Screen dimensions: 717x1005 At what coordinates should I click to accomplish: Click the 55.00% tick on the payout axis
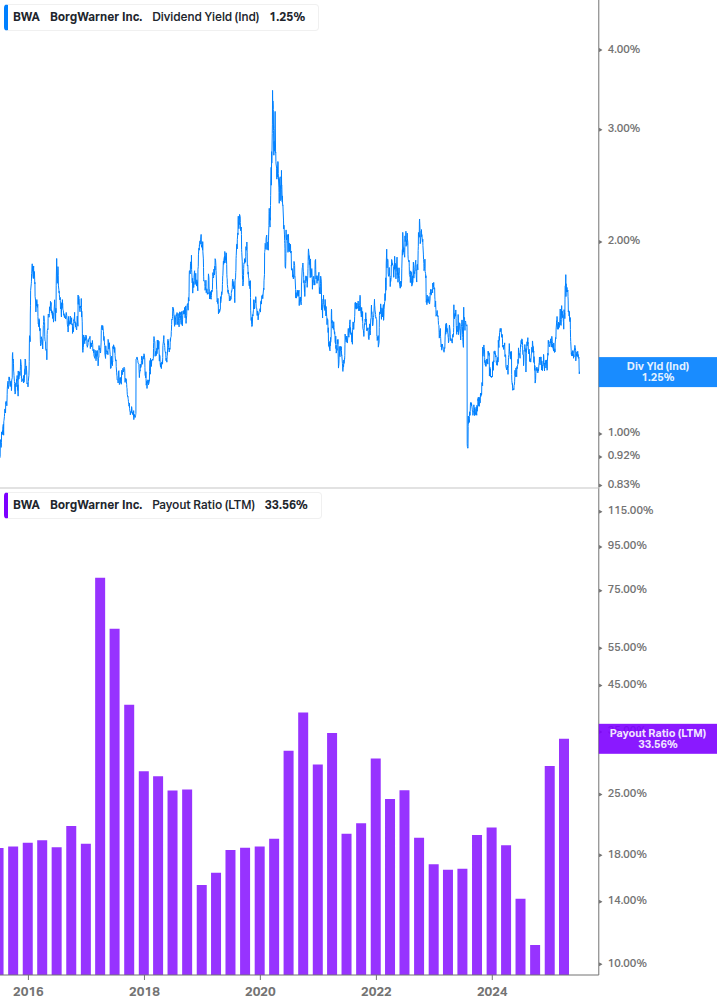(x=627, y=647)
